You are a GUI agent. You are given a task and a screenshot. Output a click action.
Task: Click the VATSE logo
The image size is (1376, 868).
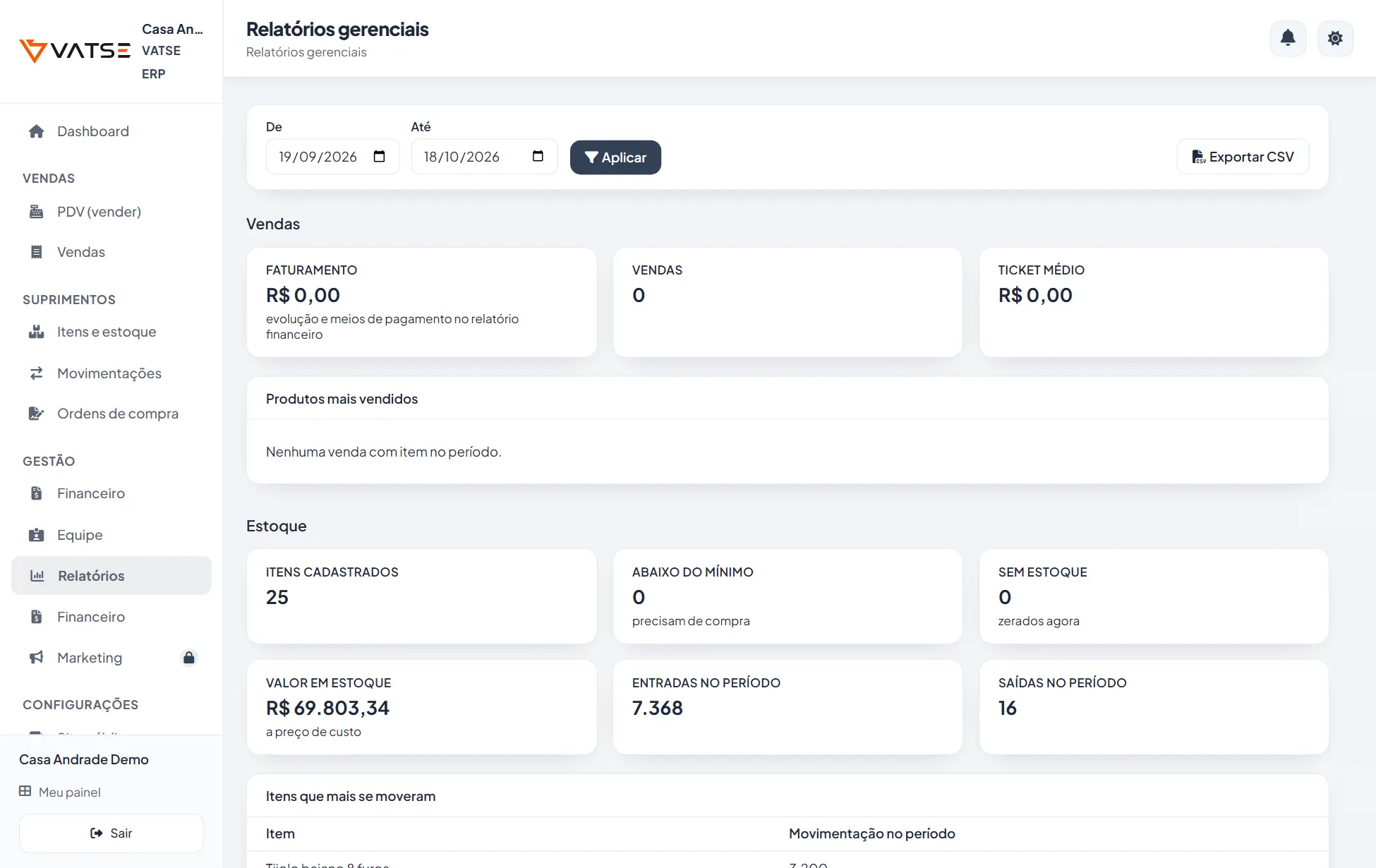pyautogui.click(x=75, y=51)
